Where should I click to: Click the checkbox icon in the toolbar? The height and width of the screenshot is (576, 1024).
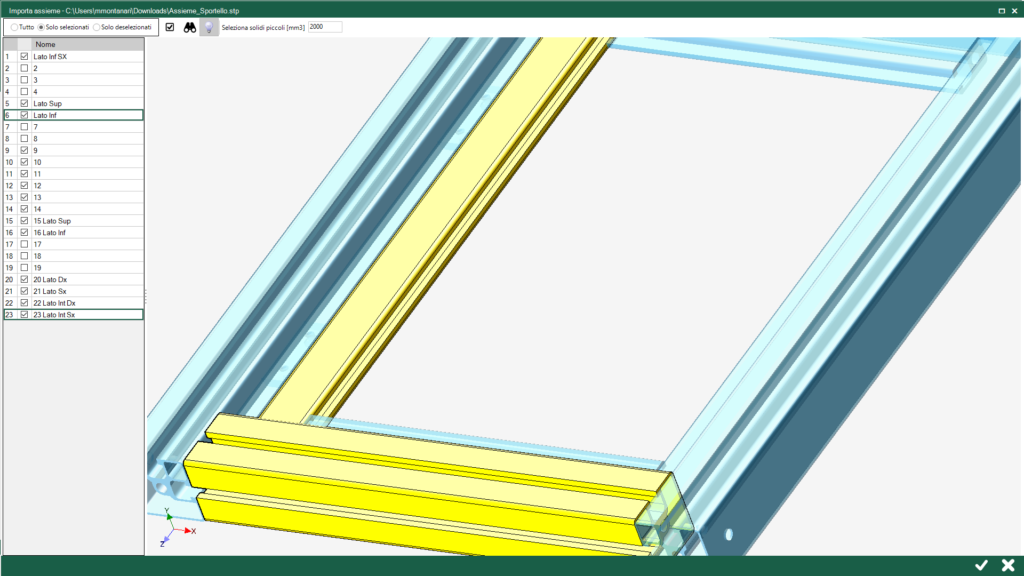[x=169, y=27]
